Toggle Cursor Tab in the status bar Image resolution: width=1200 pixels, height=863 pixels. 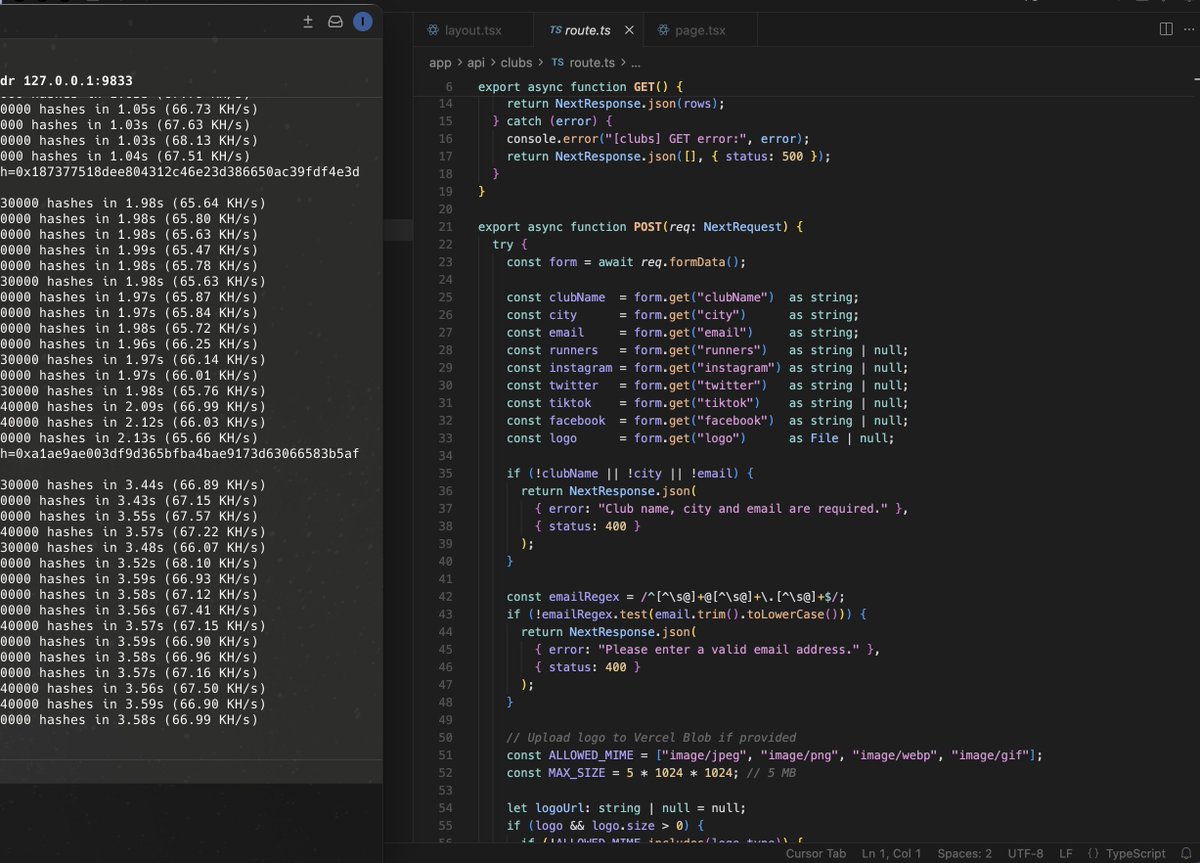[x=816, y=853]
